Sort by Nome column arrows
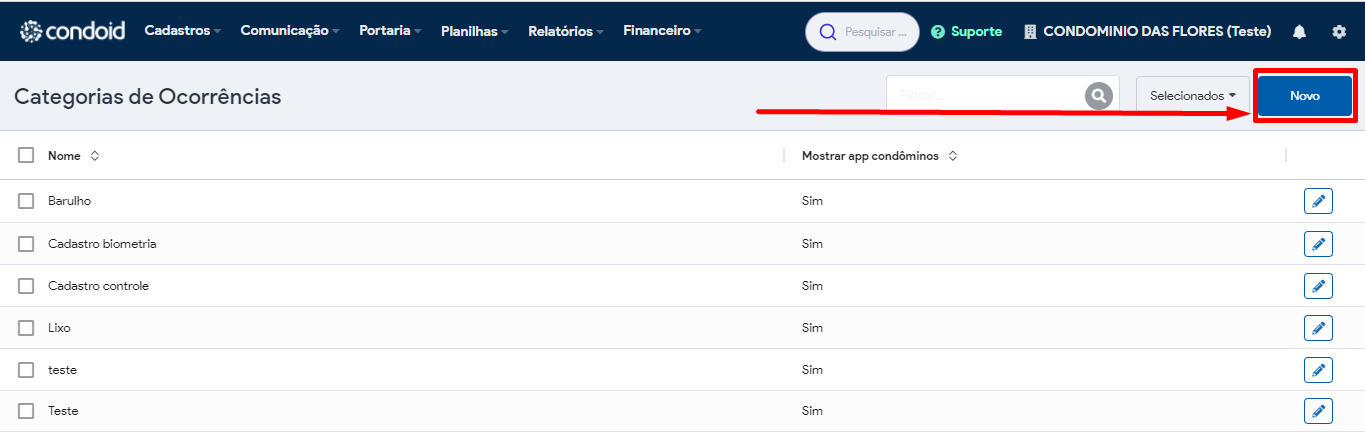 (95, 156)
